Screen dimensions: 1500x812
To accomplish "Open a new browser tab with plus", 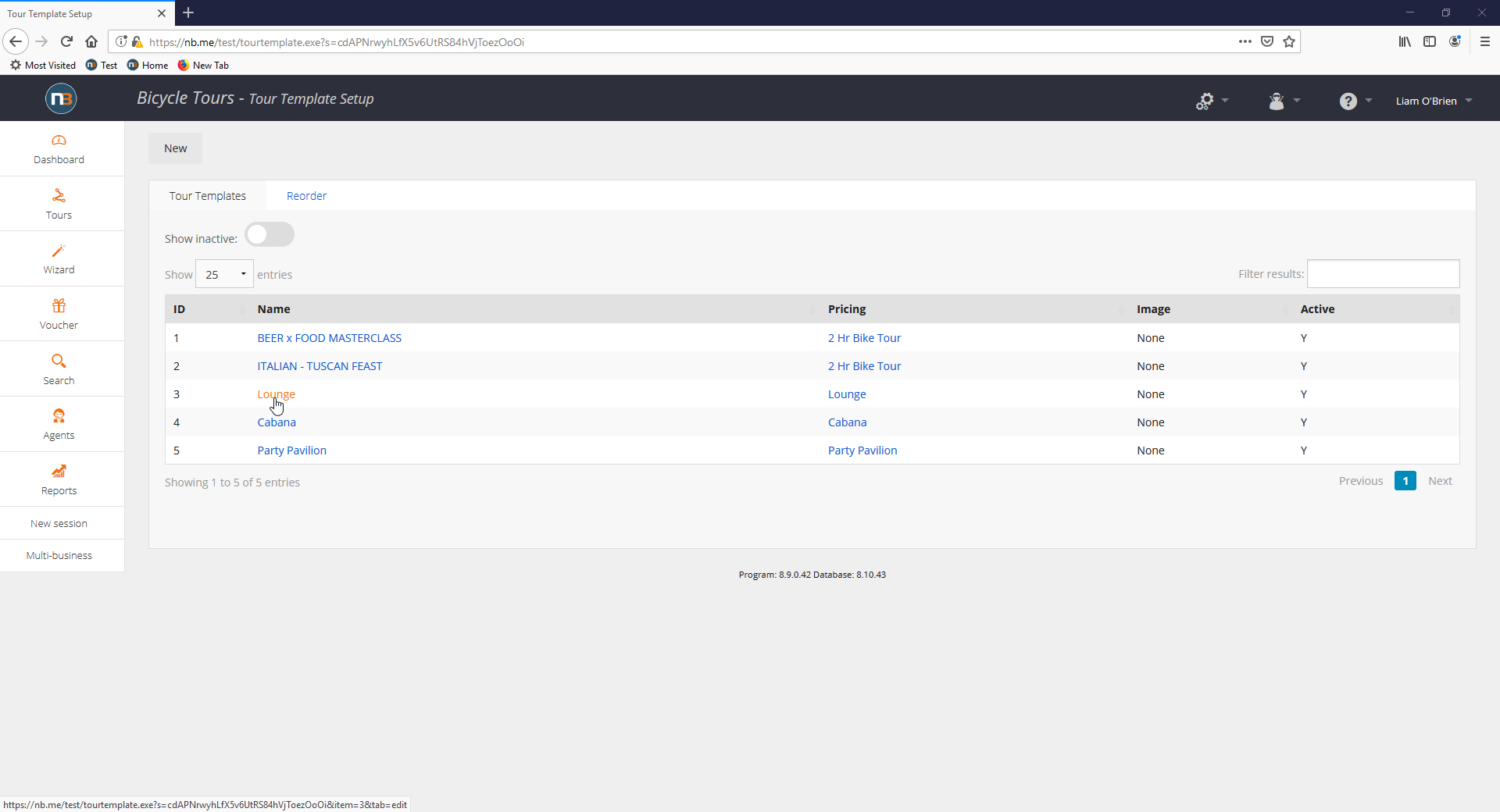I will (188, 12).
